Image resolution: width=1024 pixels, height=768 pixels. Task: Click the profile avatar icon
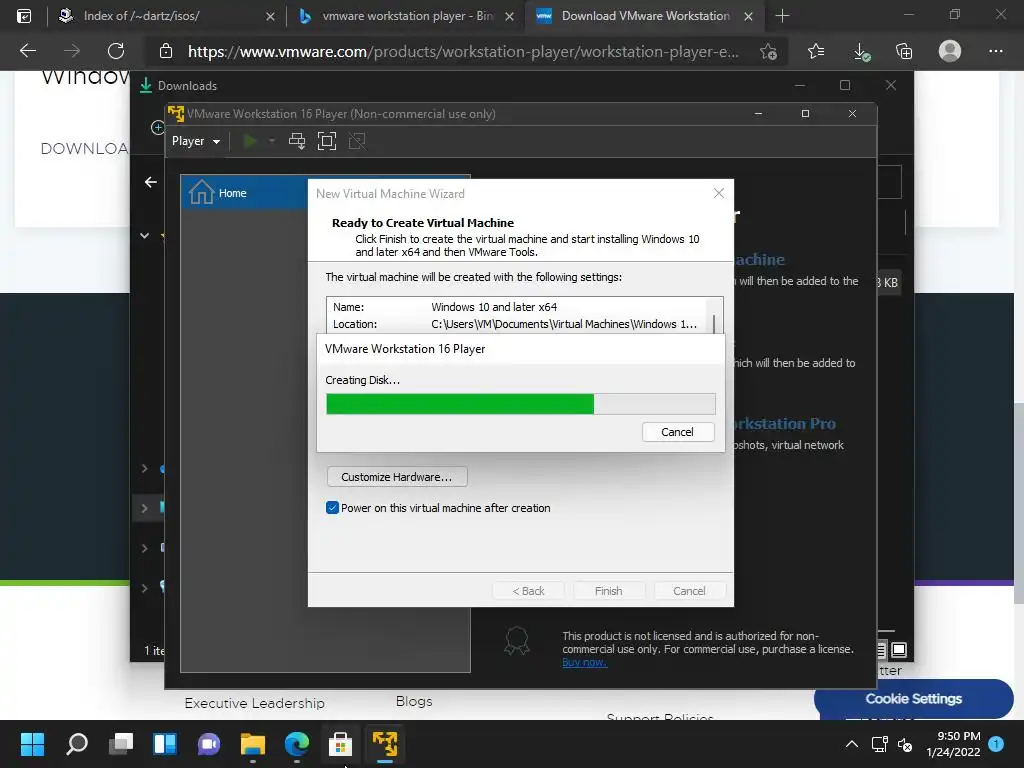click(950, 51)
